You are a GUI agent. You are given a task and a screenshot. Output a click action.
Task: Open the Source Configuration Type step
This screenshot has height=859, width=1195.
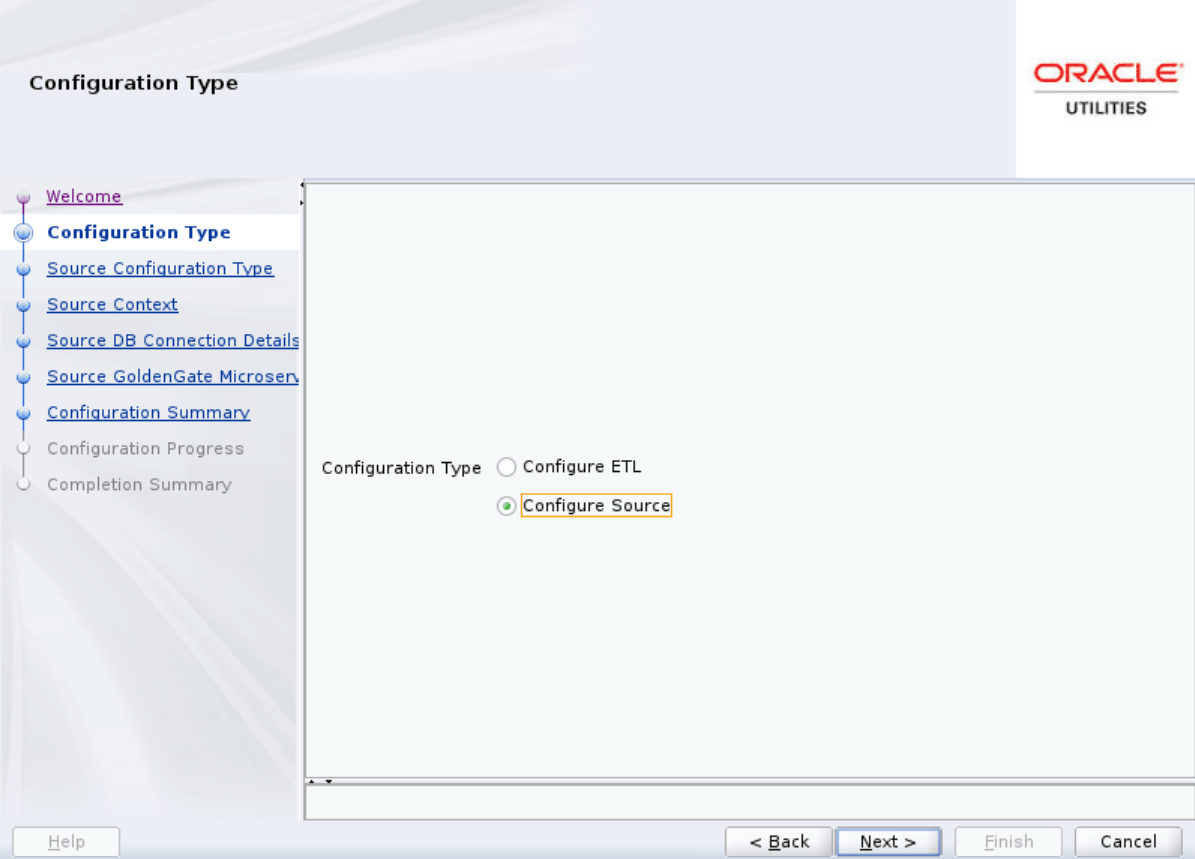160,268
